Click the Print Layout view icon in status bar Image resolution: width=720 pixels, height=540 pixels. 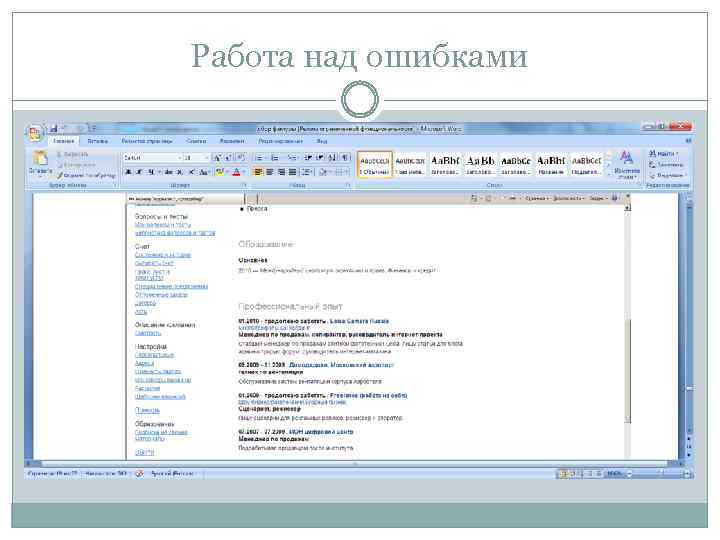point(563,473)
